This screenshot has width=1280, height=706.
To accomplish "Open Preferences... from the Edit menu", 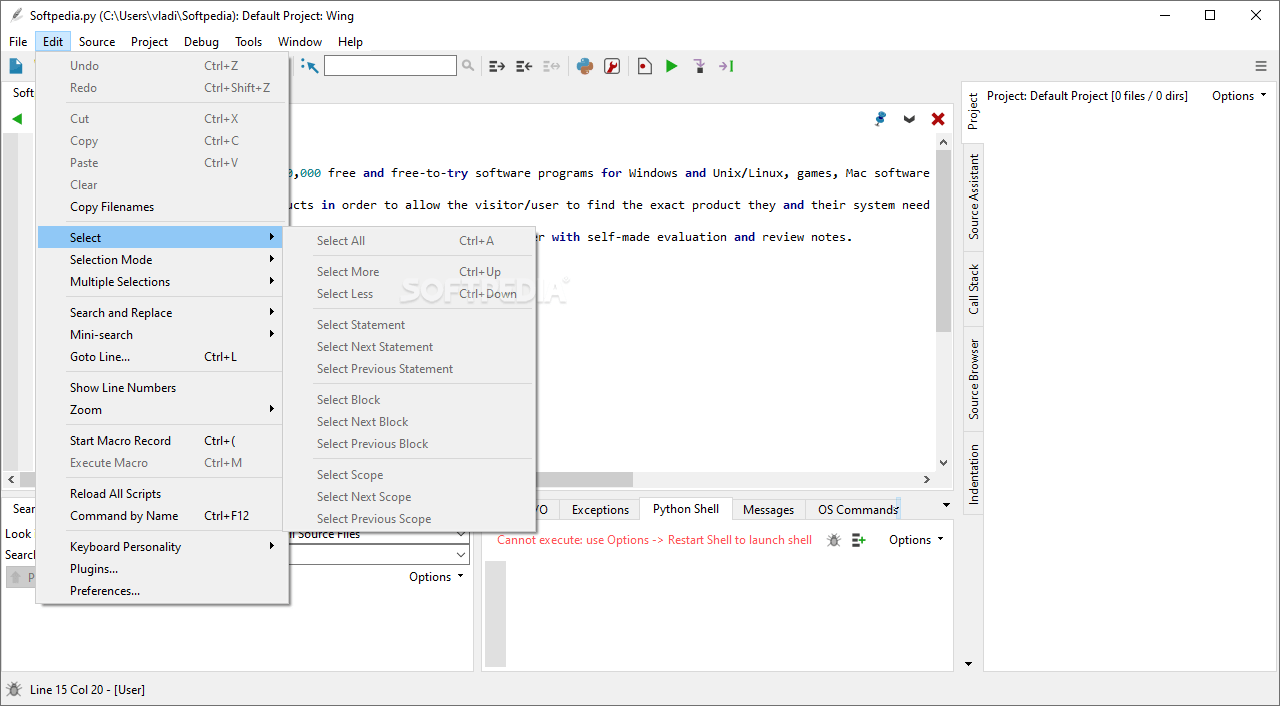I will [x=161, y=590].
